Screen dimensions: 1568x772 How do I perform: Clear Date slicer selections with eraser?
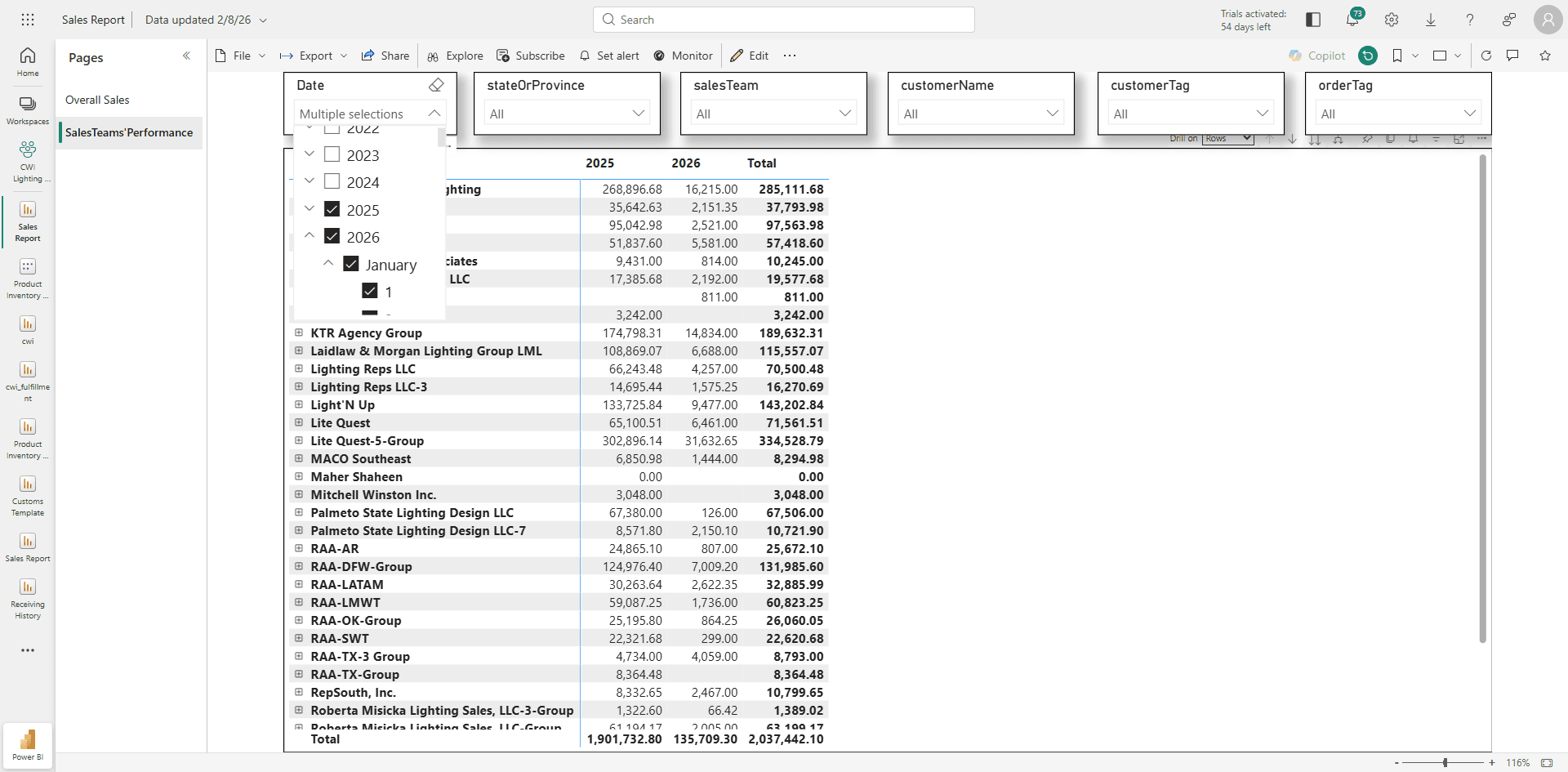click(x=436, y=85)
